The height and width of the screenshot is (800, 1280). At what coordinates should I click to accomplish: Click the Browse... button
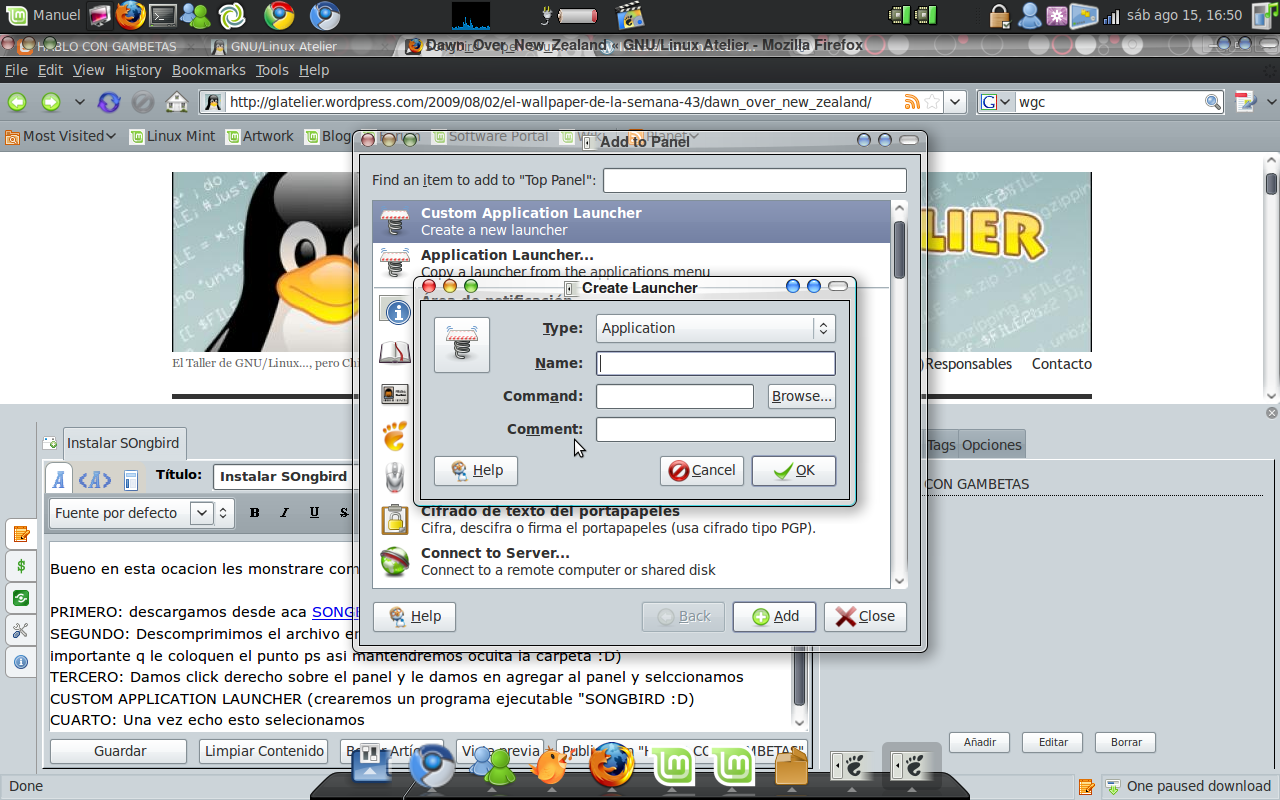[802, 396]
